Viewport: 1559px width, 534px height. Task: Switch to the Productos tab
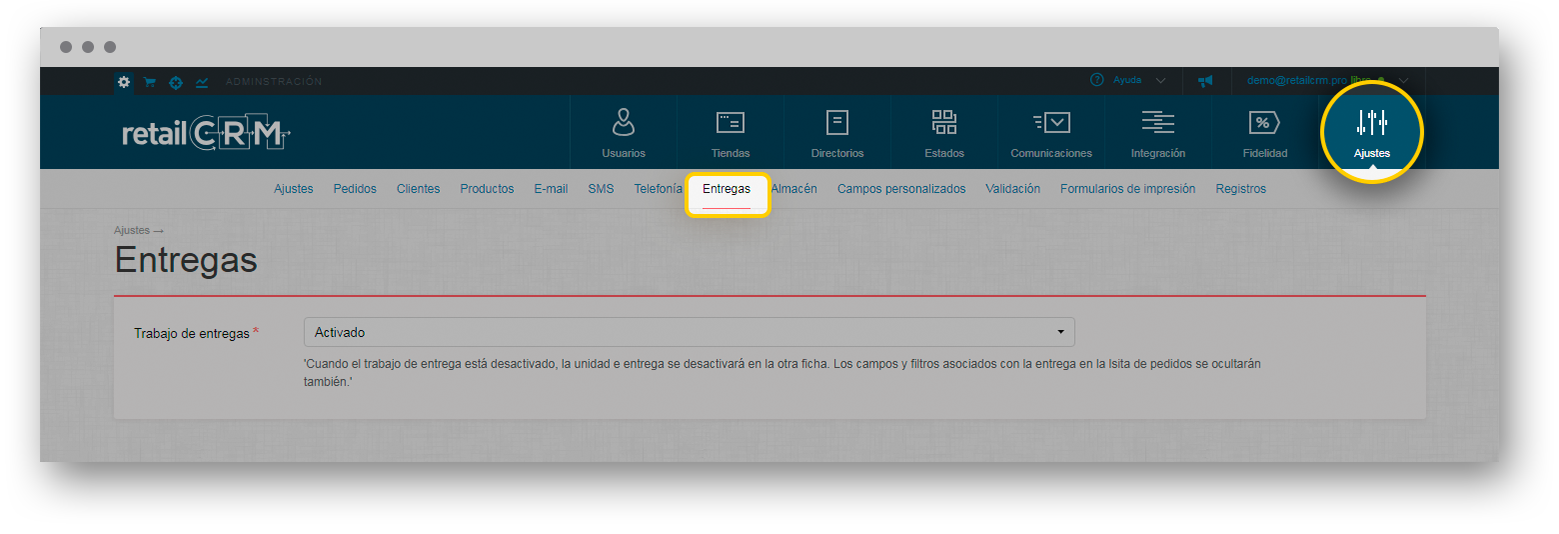point(487,189)
